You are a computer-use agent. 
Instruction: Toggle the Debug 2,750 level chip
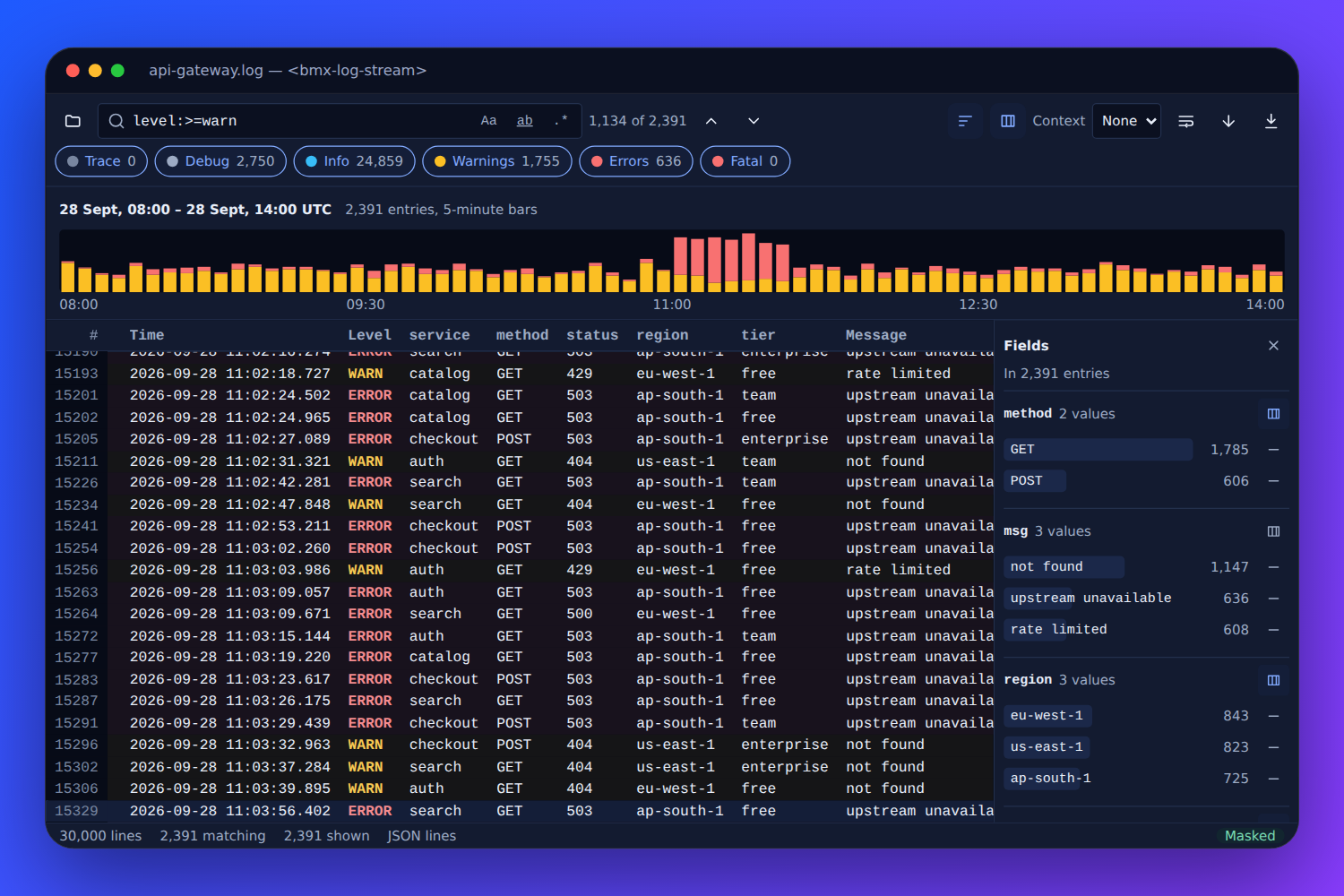point(220,161)
